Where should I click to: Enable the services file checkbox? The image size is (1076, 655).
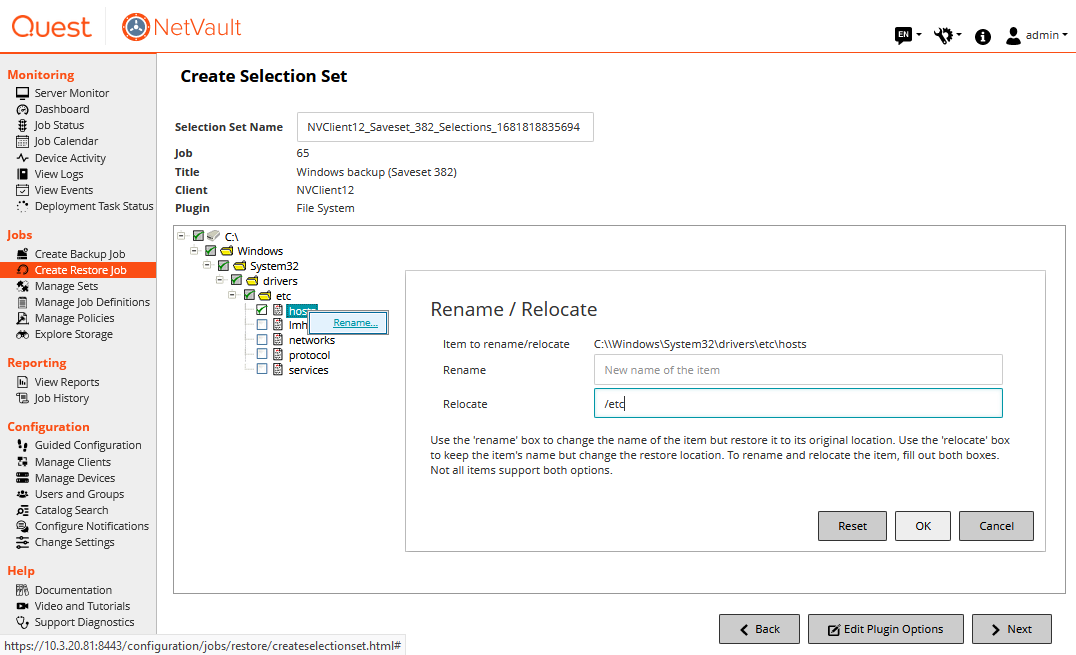[x=262, y=369]
